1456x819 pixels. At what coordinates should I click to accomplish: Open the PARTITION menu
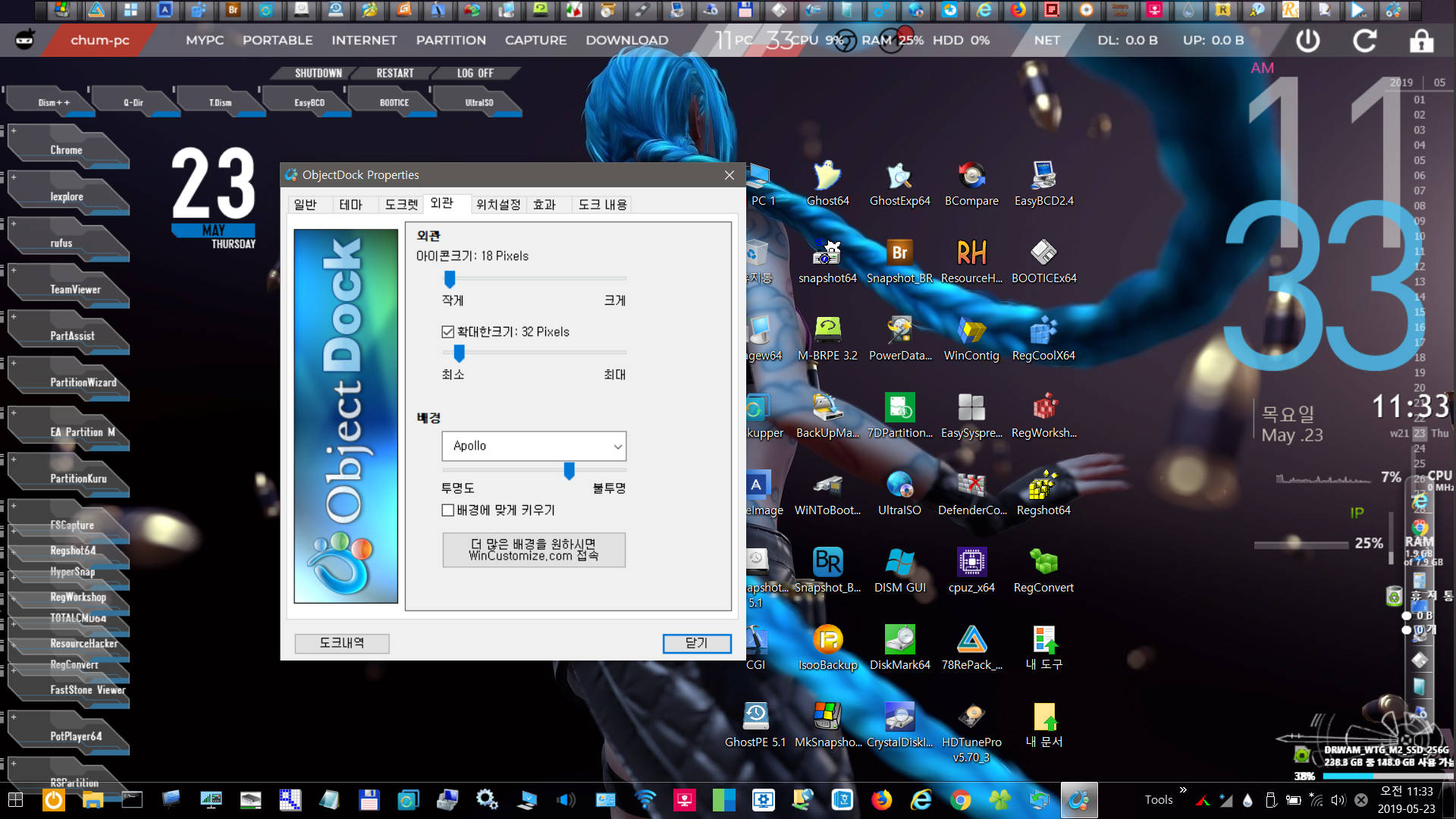tap(451, 40)
